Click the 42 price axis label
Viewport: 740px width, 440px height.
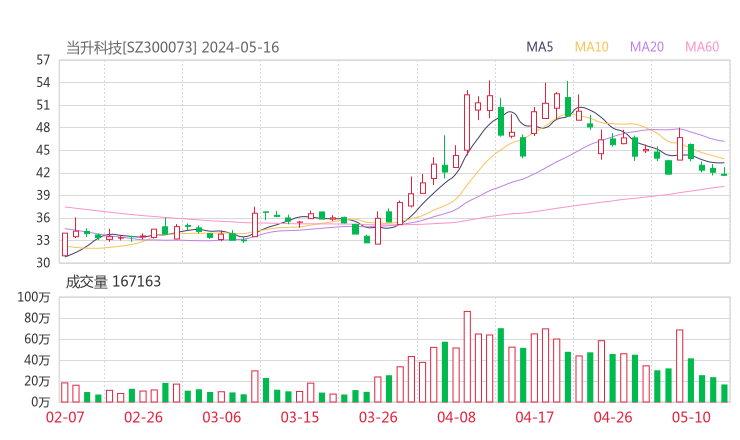(43, 173)
